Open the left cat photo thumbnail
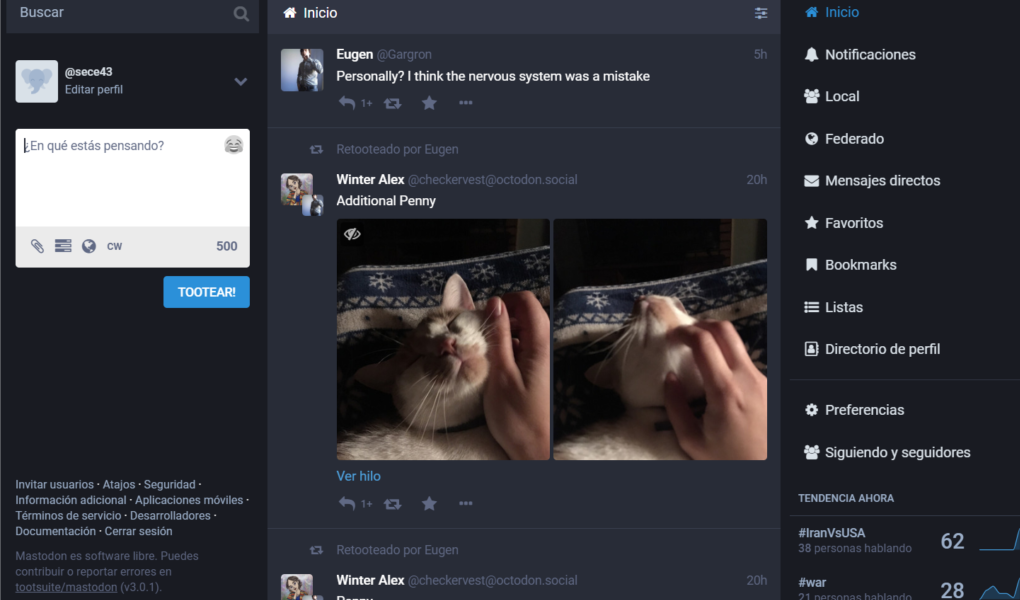Viewport: 1020px width, 600px height. 443,340
